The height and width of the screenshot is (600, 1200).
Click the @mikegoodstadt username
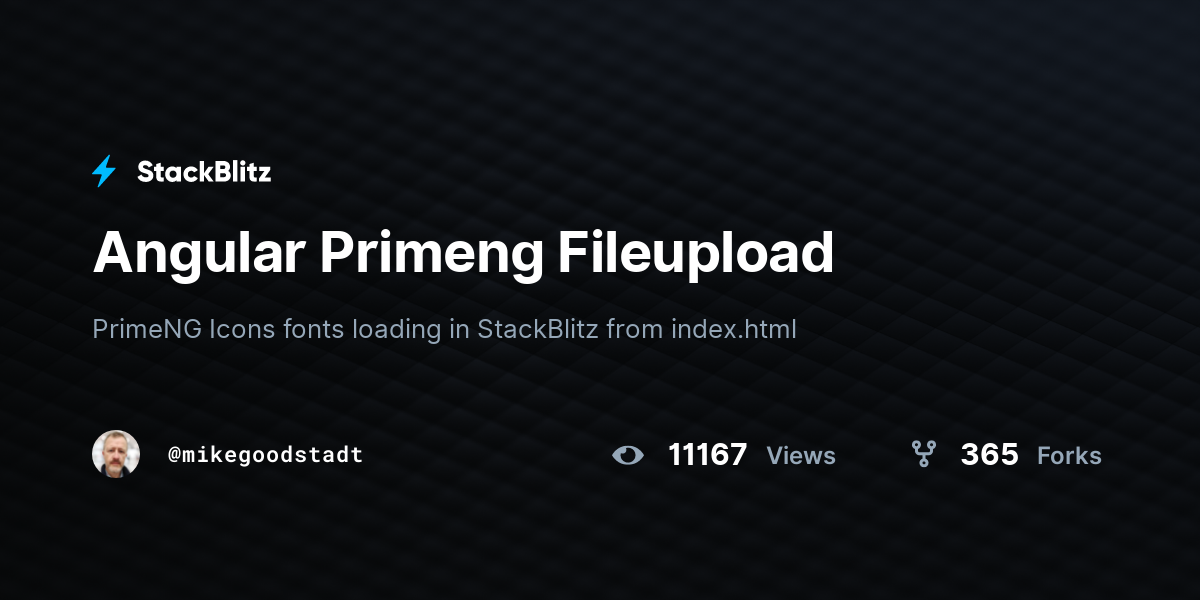click(x=265, y=455)
